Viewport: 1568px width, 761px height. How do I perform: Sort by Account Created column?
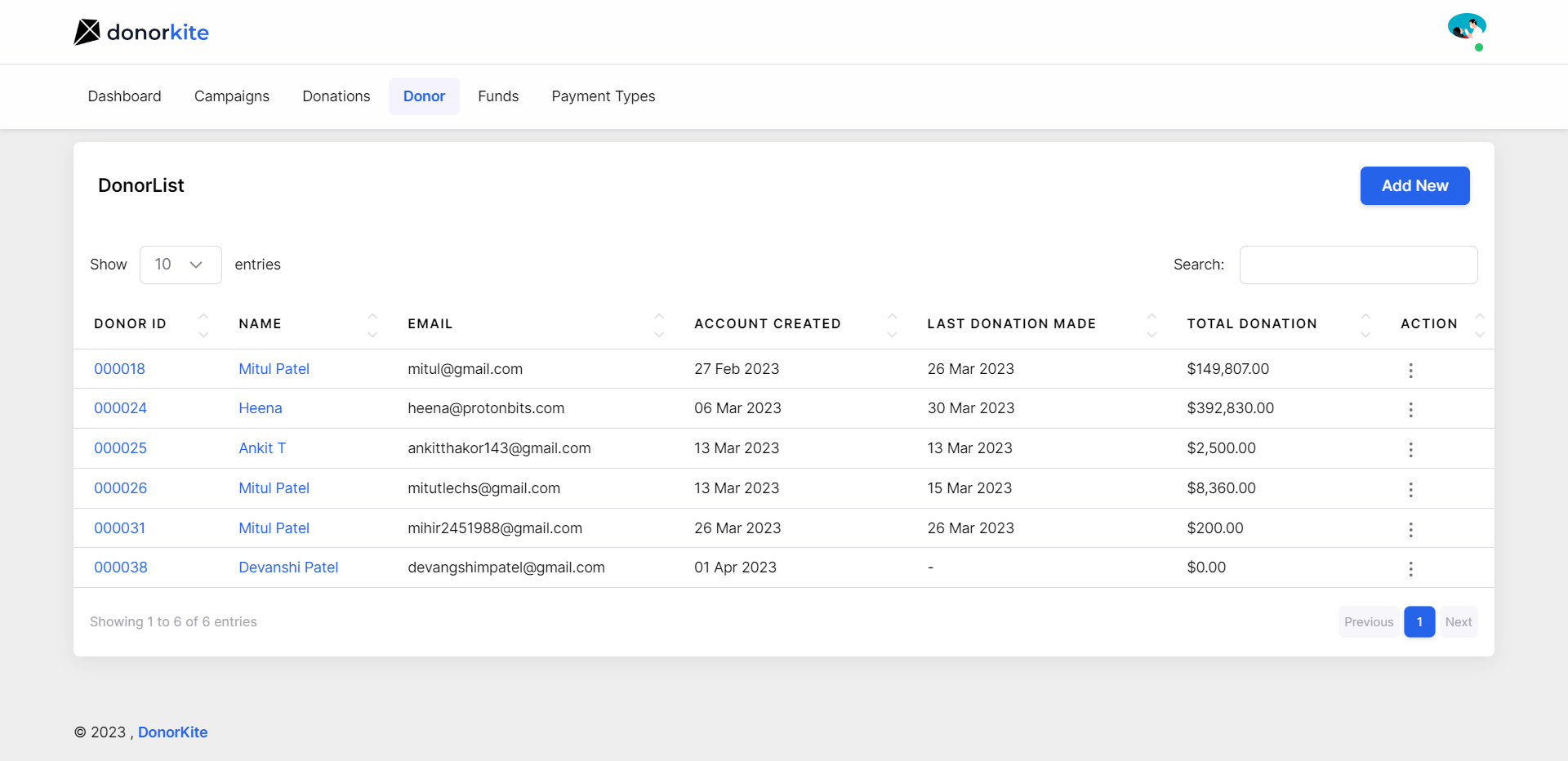pos(767,324)
